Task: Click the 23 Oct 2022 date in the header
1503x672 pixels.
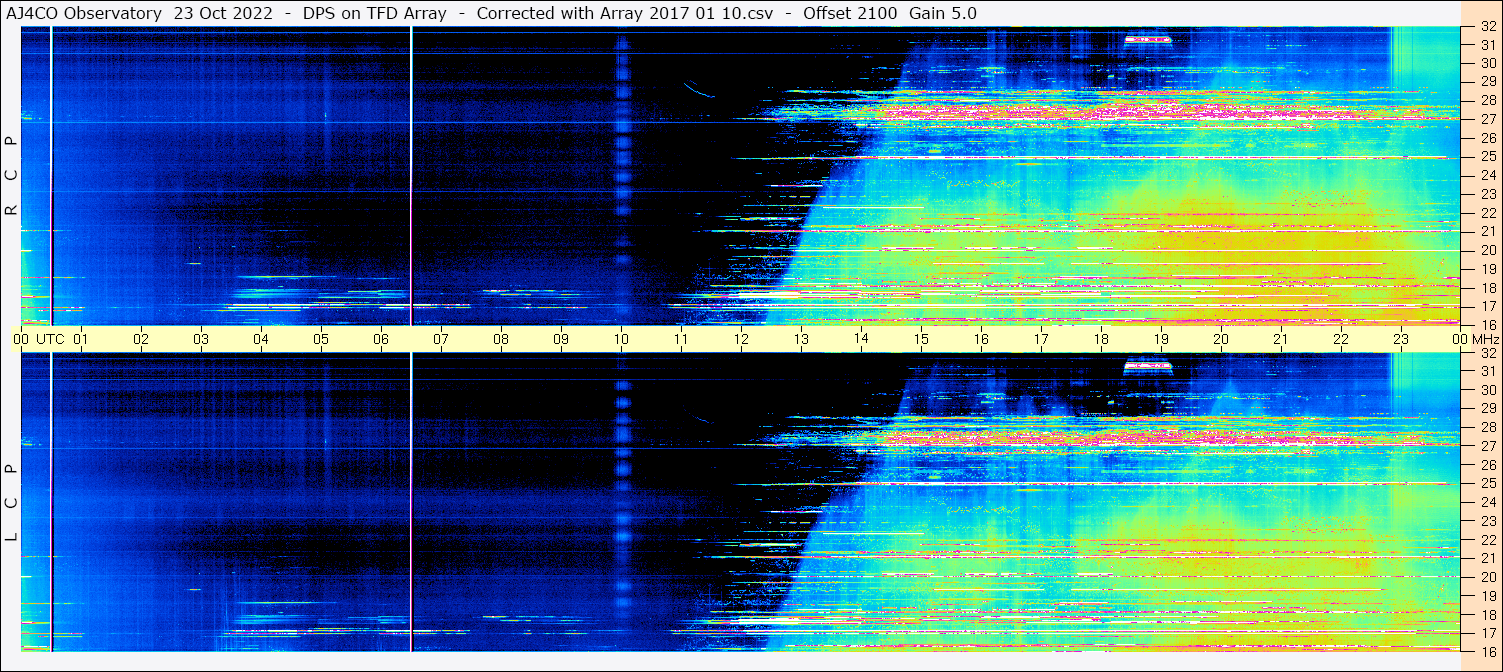Action: (x=222, y=13)
